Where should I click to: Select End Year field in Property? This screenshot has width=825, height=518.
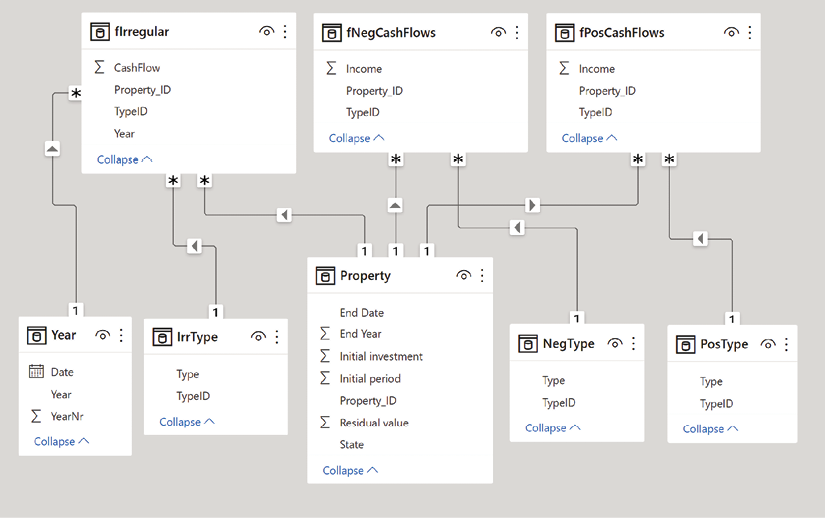pyautogui.click(x=360, y=334)
